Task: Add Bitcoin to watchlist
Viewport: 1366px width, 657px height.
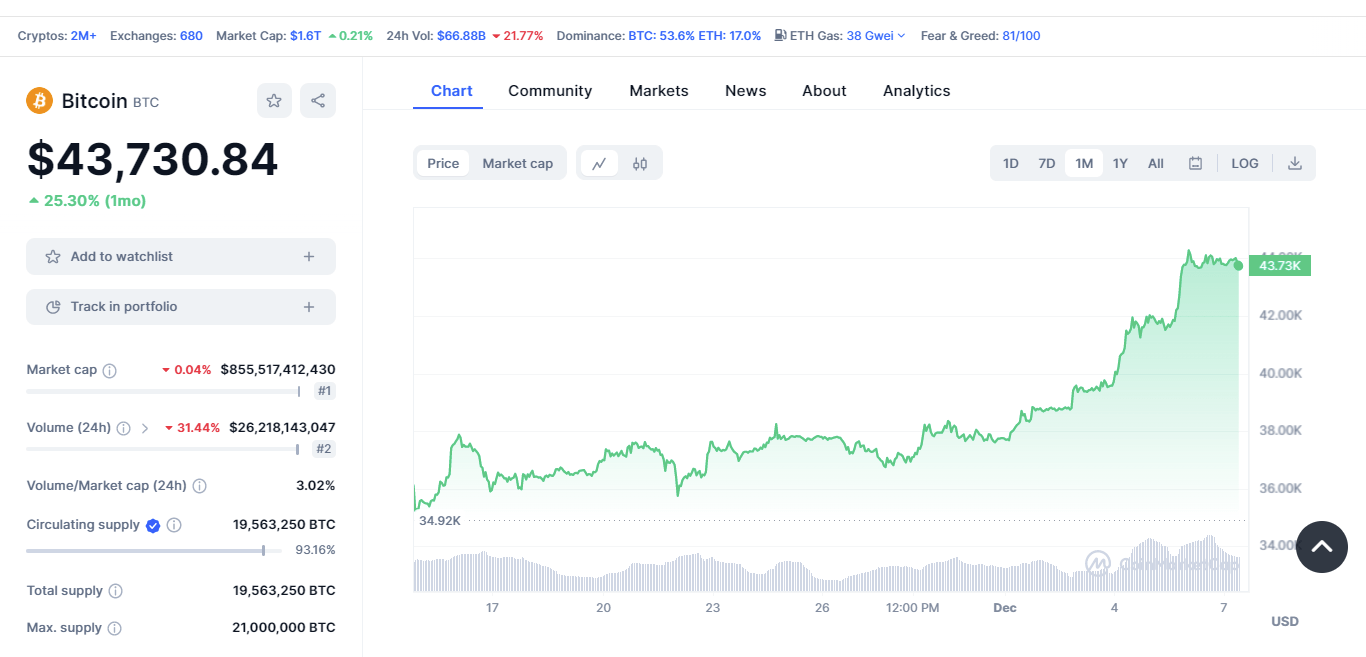Action: point(181,257)
